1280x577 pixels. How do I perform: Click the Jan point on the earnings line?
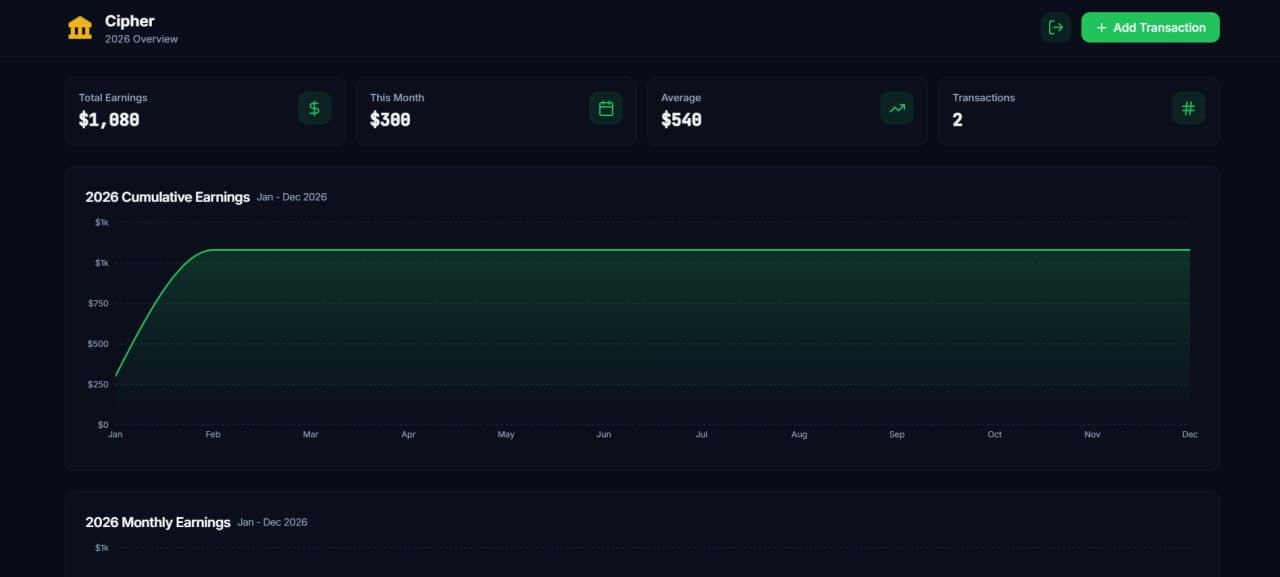coord(116,376)
